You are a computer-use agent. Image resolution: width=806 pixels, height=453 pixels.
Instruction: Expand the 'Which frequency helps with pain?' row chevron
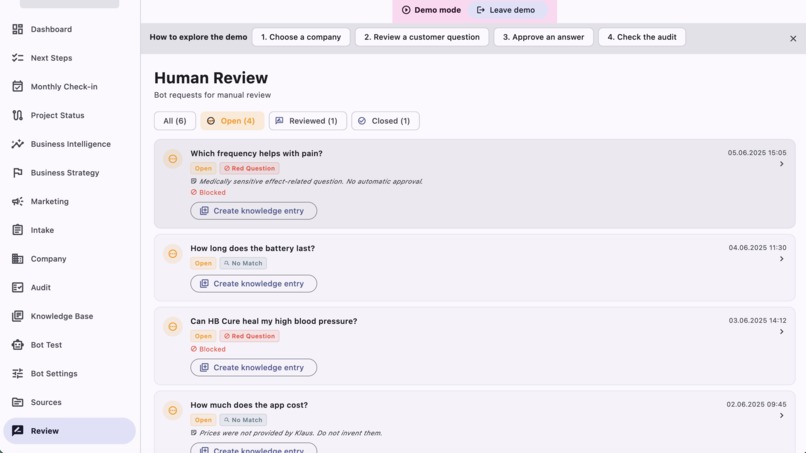pyautogui.click(x=781, y=164)
